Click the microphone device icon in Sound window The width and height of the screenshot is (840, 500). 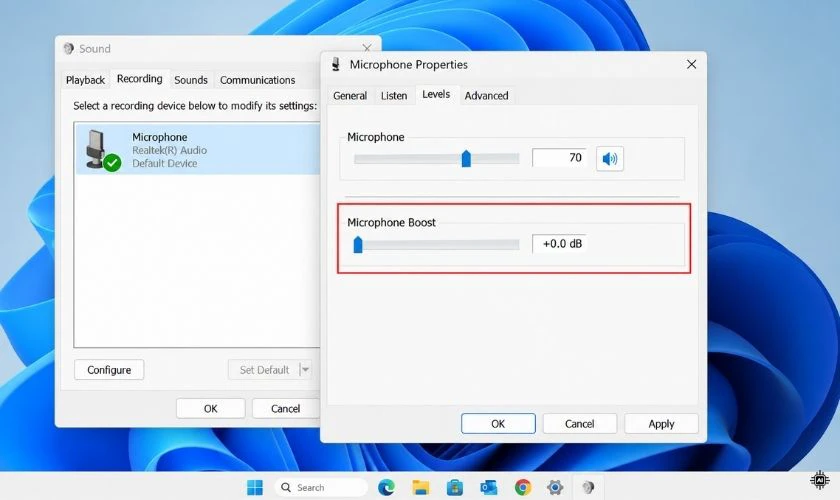coord(101,150)
